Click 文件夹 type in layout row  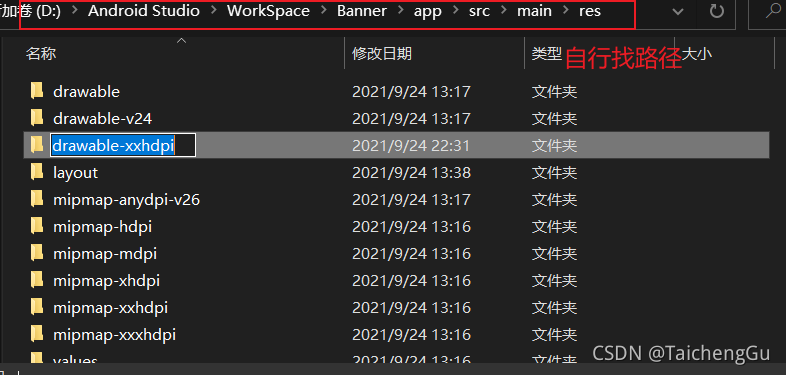point(554,172)
